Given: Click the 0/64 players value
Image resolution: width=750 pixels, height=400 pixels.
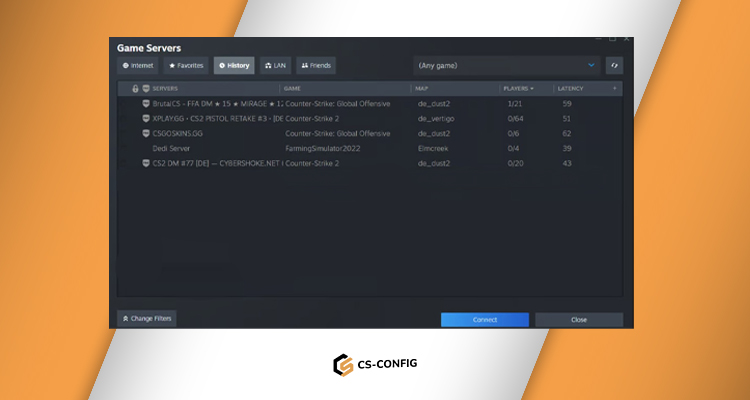Looking at the screenshot, I should point(516,119).
